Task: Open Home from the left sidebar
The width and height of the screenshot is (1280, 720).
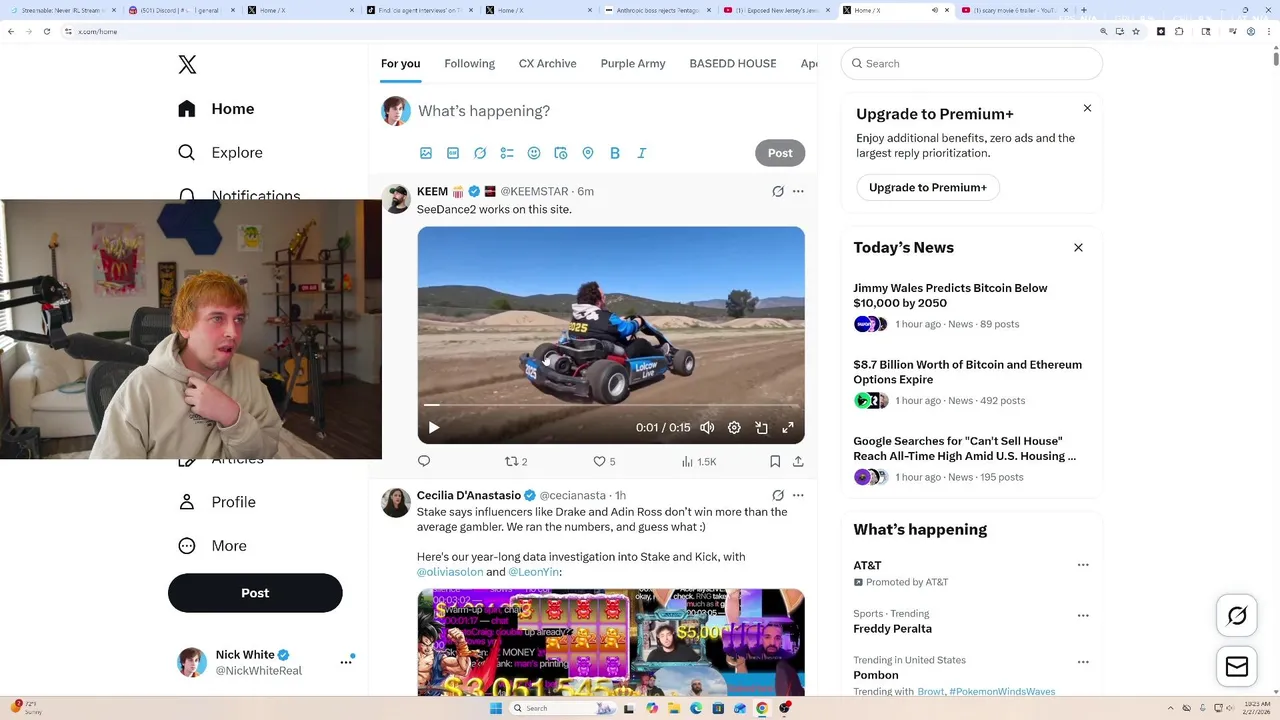Action: point(216,109)
